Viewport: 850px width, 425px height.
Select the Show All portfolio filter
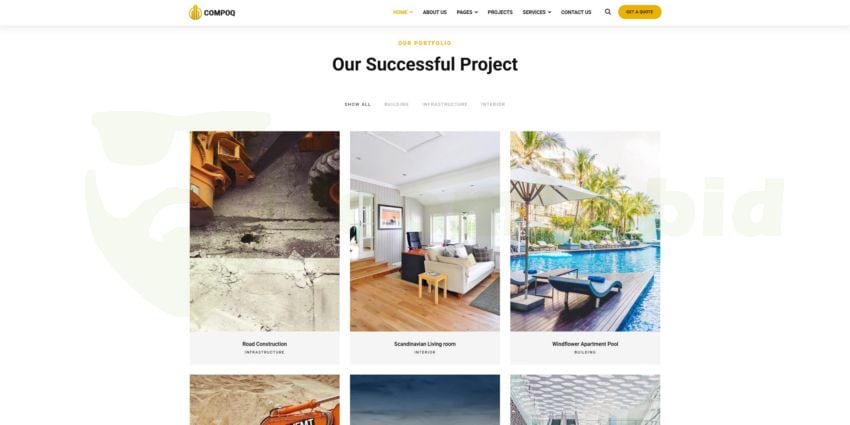pos(358,104)
